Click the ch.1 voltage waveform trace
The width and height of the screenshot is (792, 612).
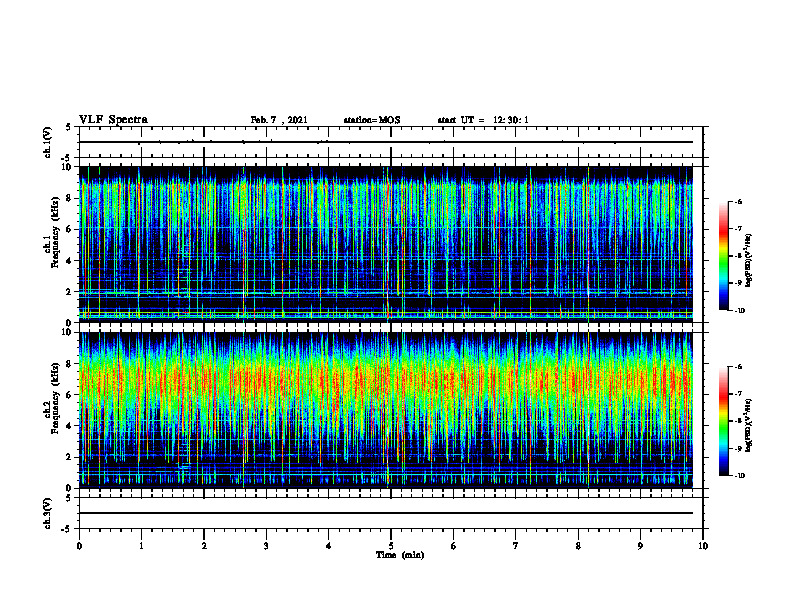(386, 142)
